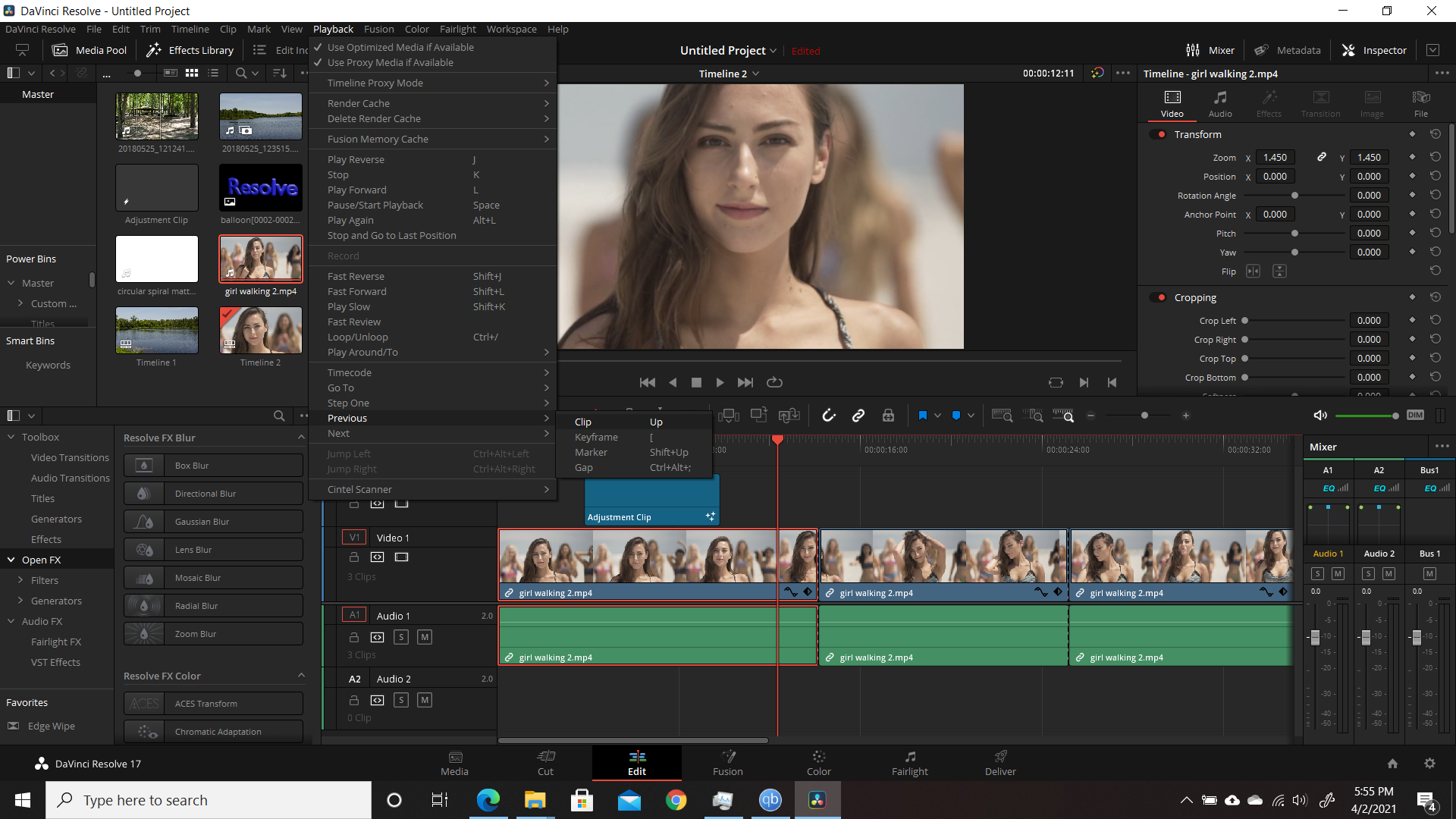1456x819 pixels.
Task: Expand Filters under Open FX
Action: (20, 580)
